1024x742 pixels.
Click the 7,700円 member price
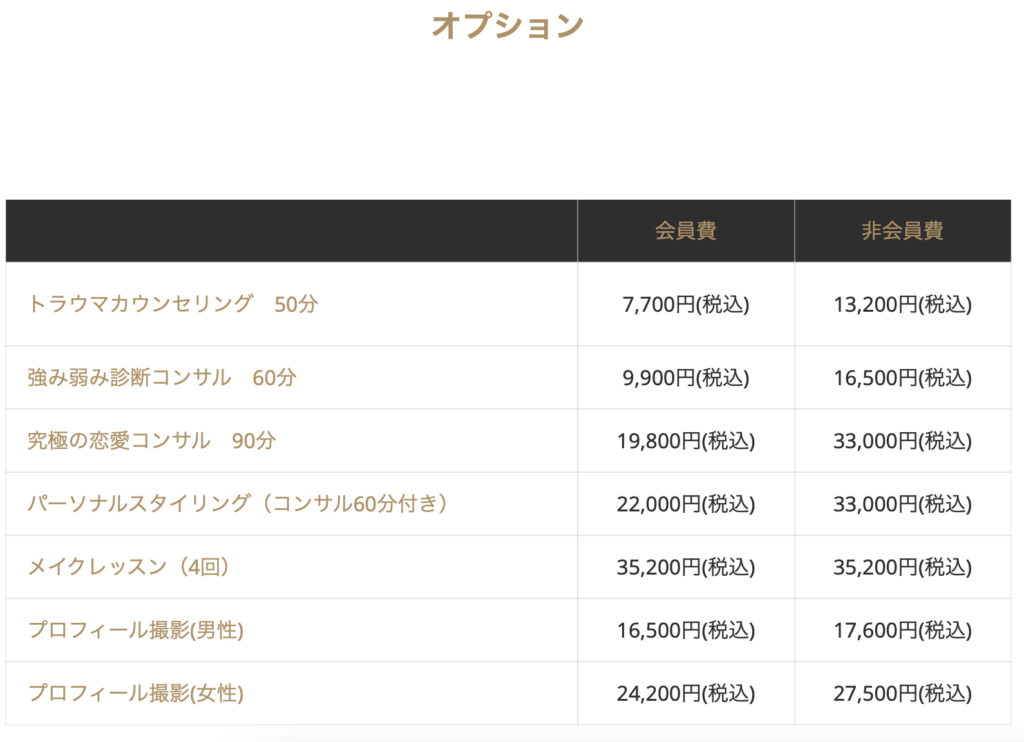pyautogui.click(x=685, y=304)
